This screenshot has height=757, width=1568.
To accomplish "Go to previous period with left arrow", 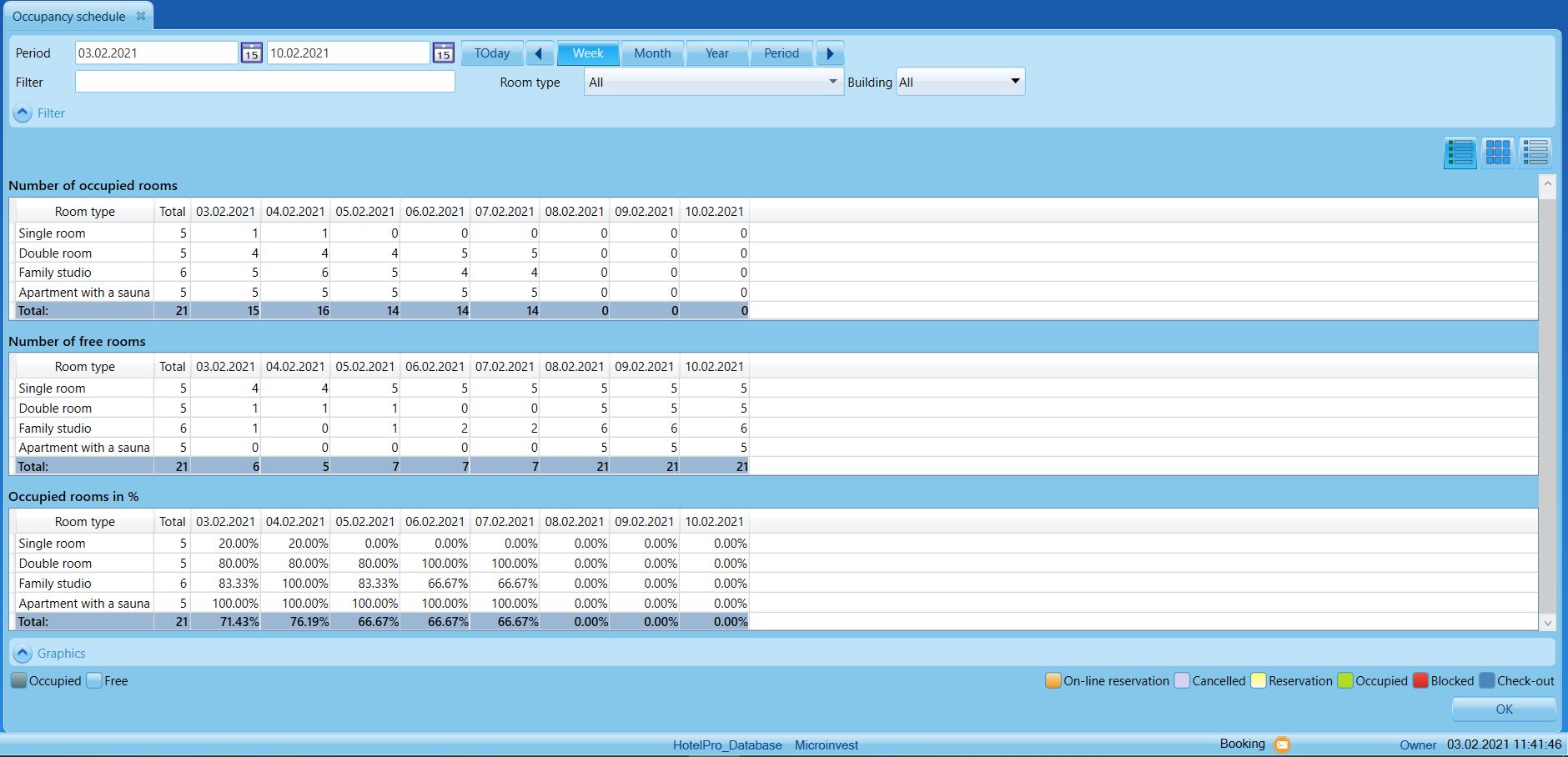I will click(x=539, y=53).
